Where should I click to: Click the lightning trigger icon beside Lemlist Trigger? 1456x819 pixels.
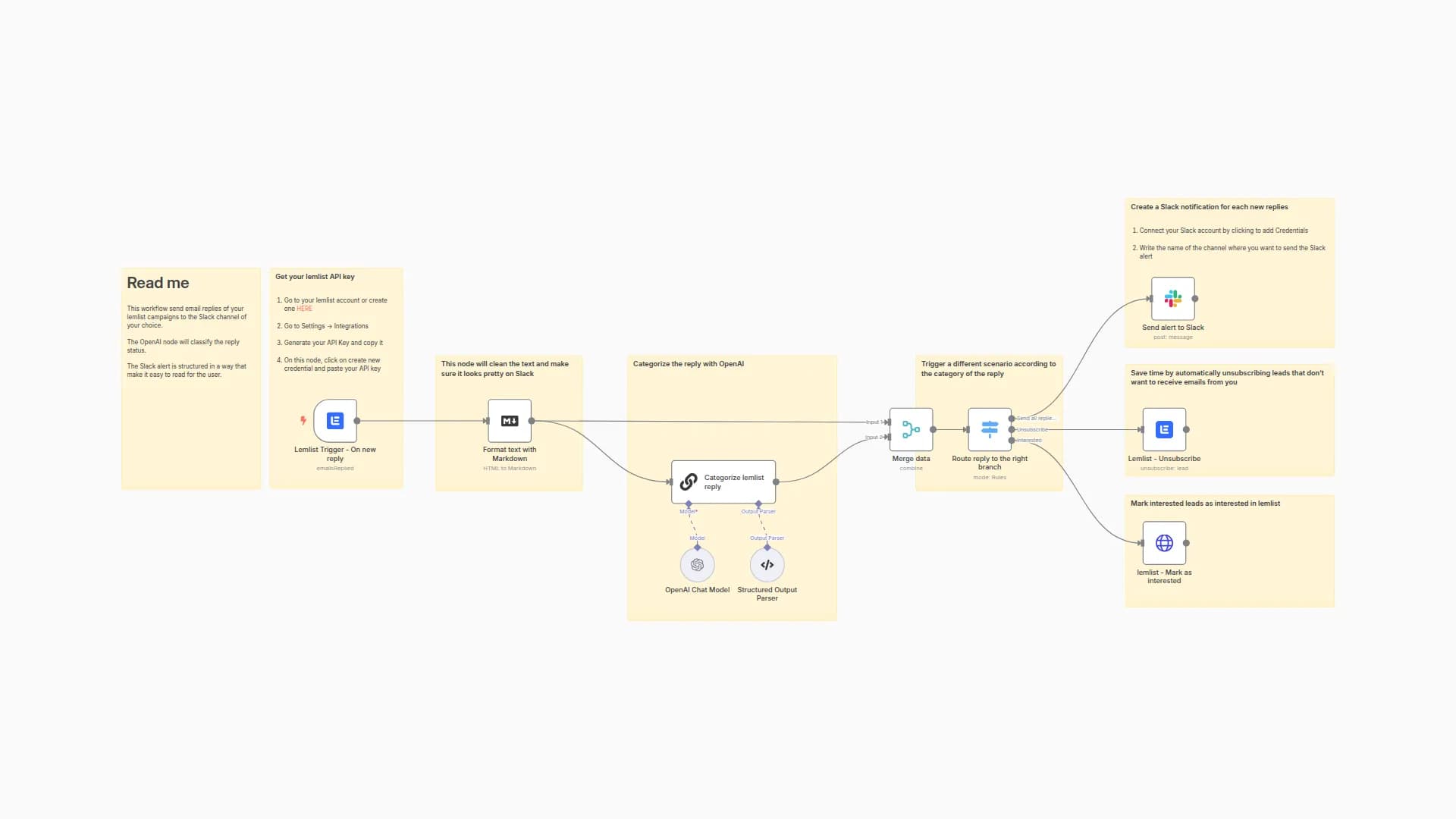click(303, 421)
